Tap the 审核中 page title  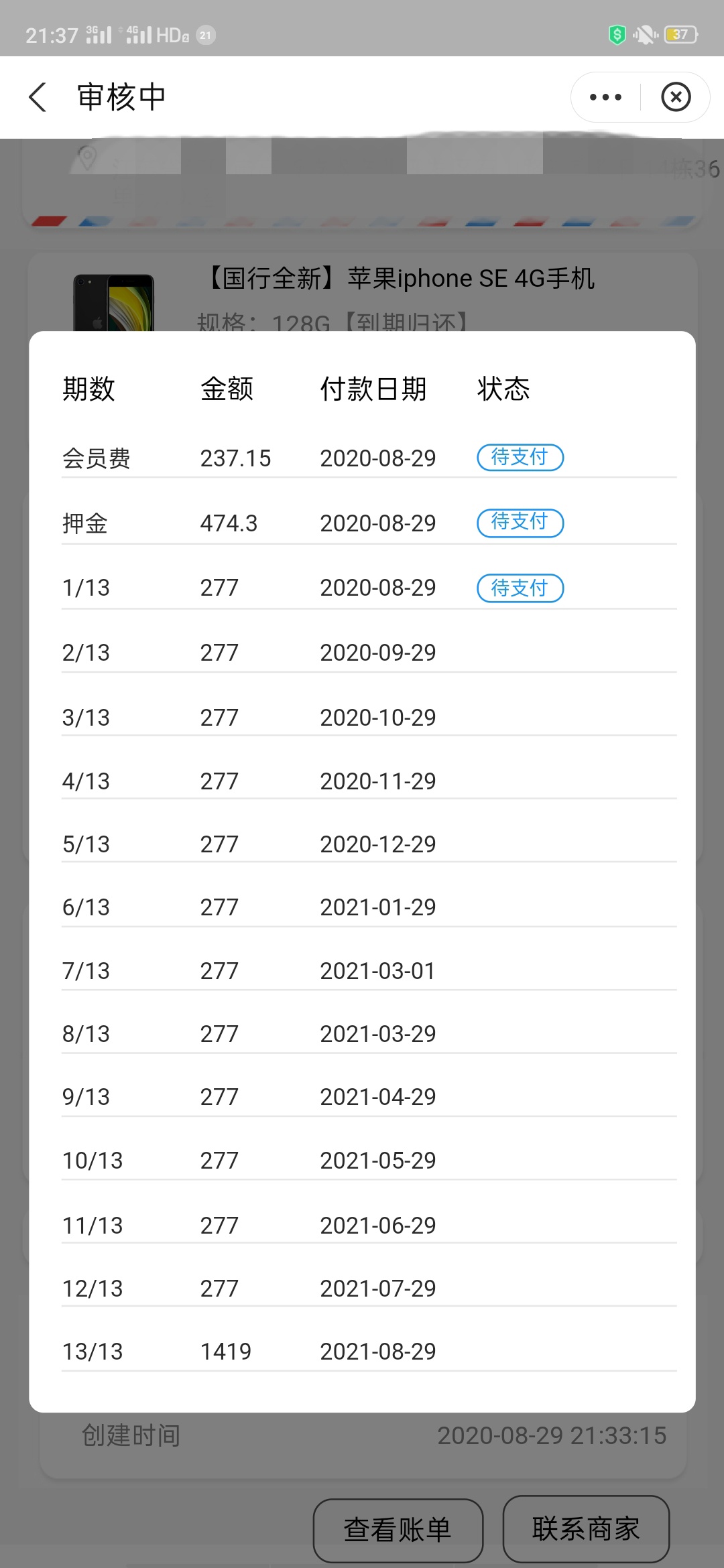(121, 98)
